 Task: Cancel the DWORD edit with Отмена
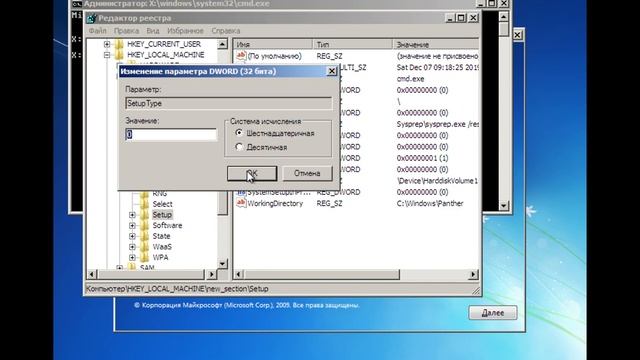[307, 173]
